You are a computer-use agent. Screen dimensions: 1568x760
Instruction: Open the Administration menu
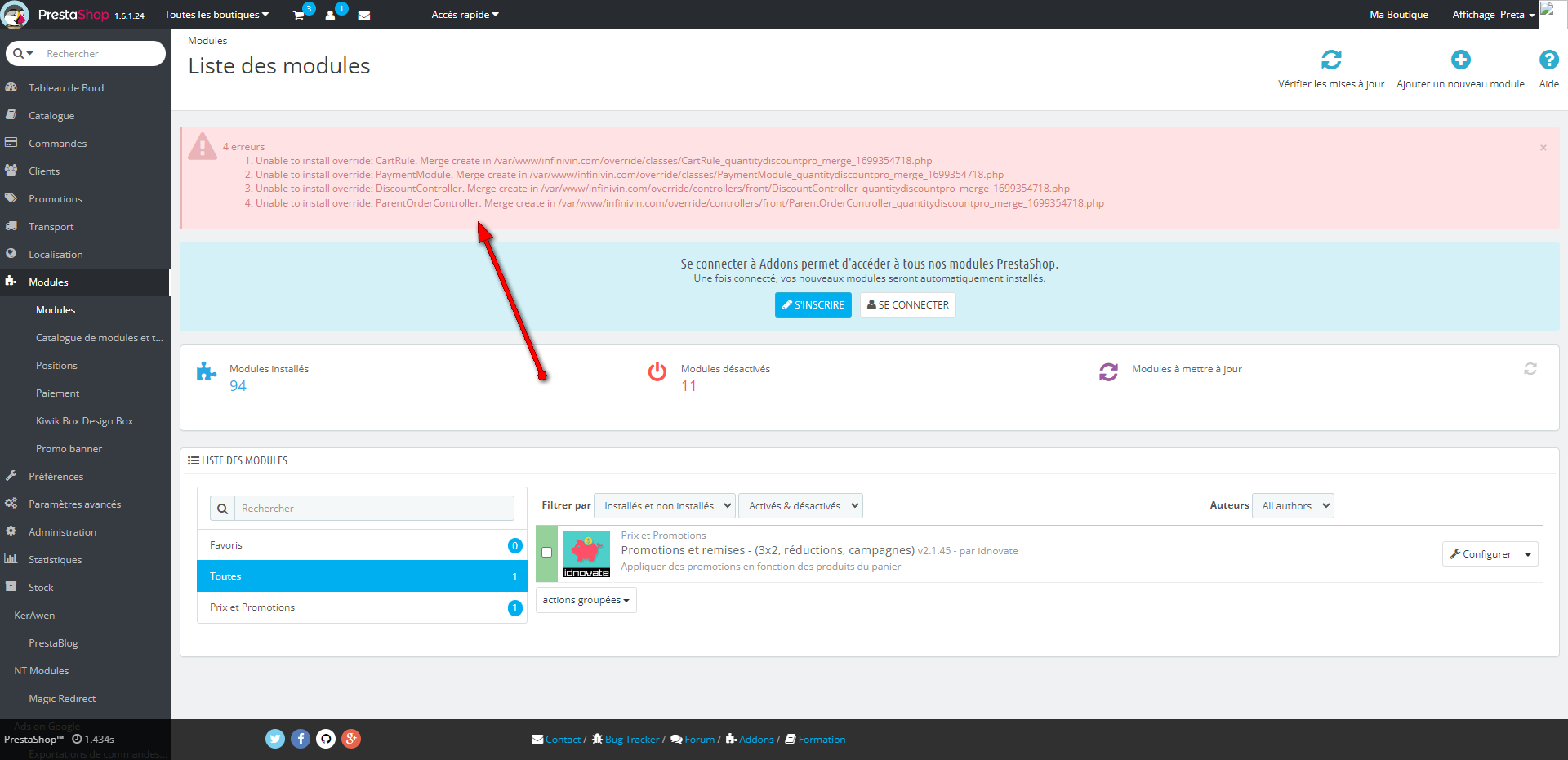(86, 532)
